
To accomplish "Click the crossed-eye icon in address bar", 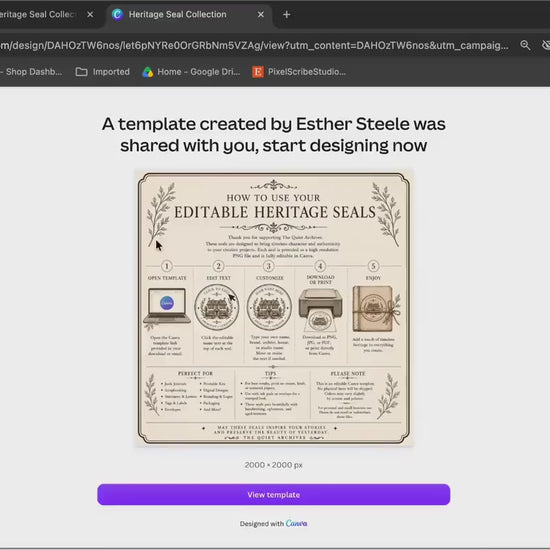I will click(546, 45).
